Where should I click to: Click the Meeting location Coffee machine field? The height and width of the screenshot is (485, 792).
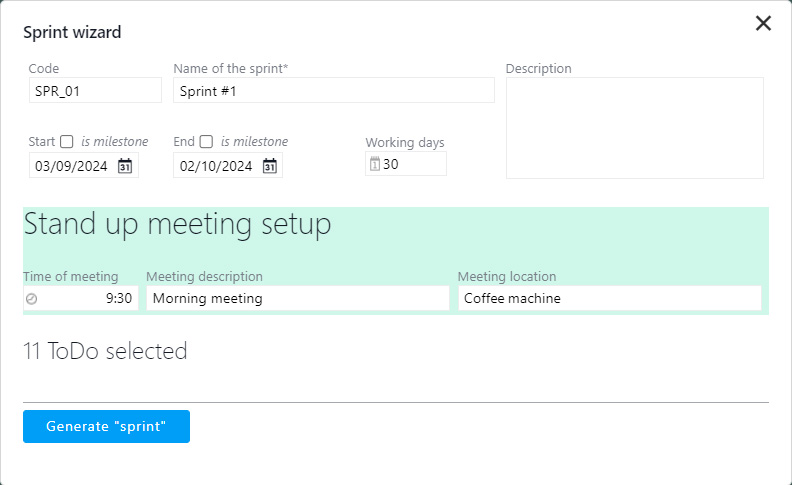tap(609, 298)
